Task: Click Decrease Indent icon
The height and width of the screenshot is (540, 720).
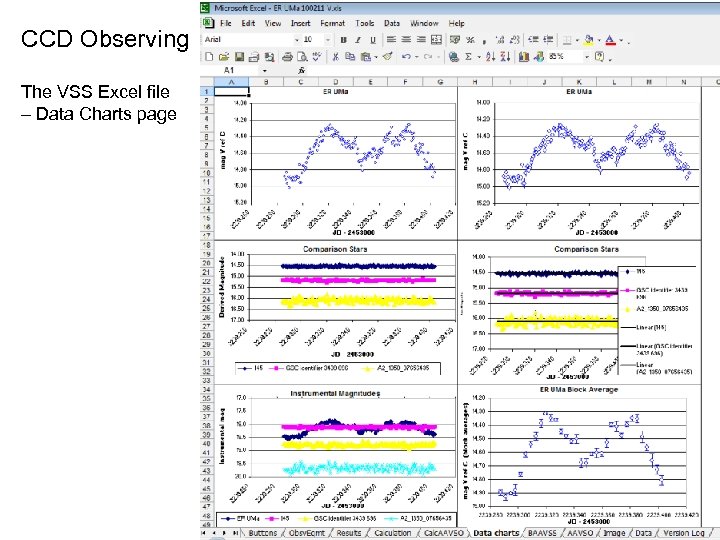Action: [x=533, y=40]
